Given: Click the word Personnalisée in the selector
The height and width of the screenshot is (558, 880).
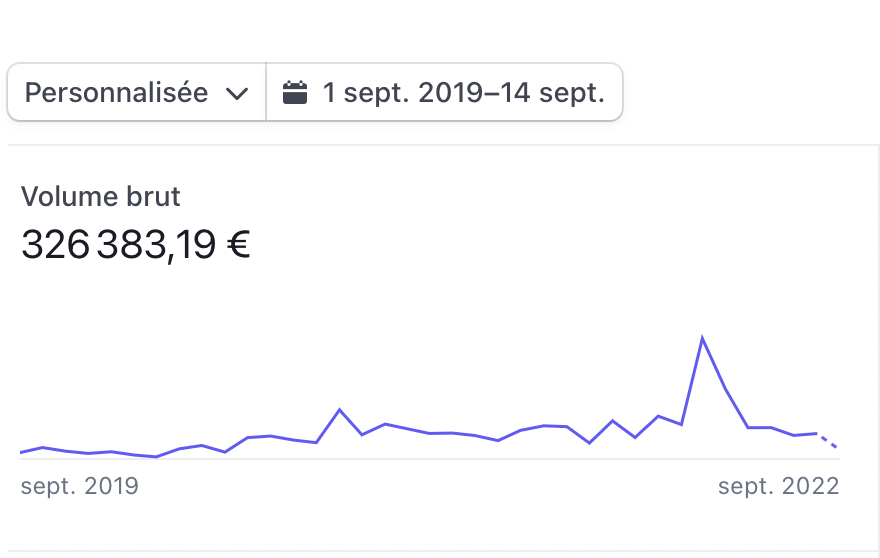Looking at the screenshot, I should coord(116,93).
